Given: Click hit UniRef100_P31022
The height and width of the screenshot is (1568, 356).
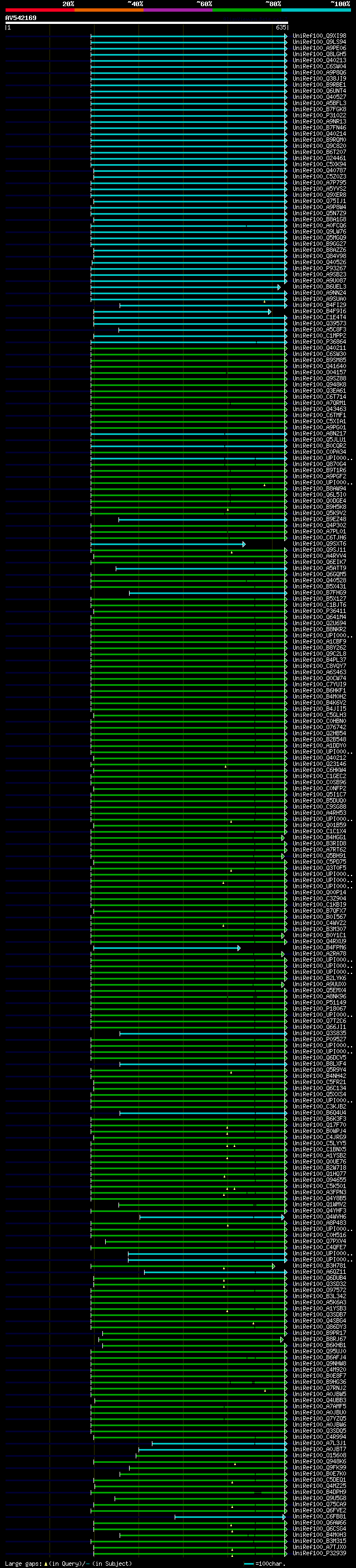Looking at the screenshot, I should [x=319, y=116].
